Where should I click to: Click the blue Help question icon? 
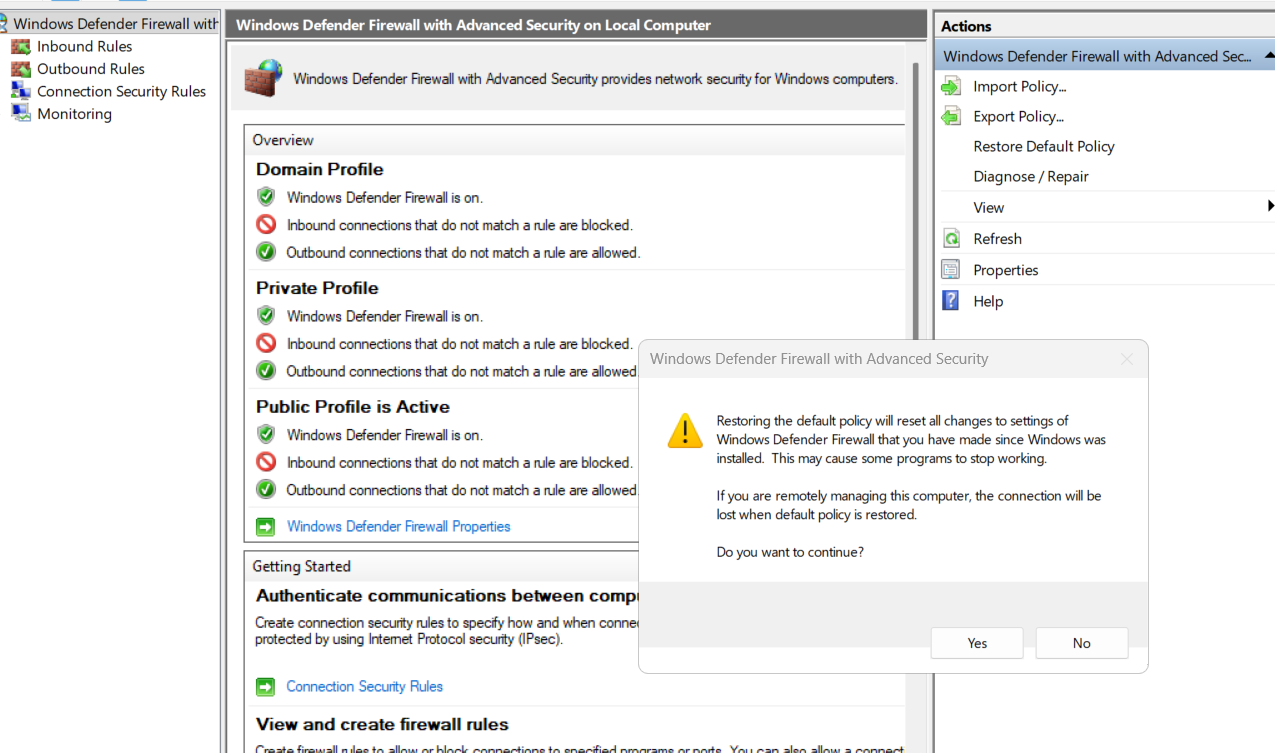(951, 301)
